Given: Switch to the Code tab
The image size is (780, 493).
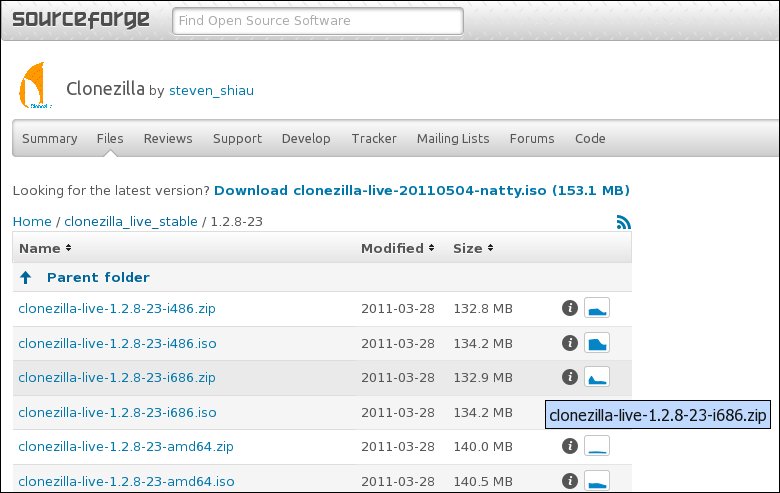Looking at the screenshot, I should (590, 138).
